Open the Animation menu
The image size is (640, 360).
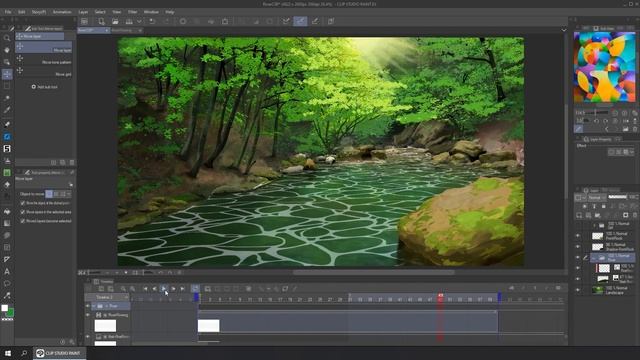click(62, 12)
